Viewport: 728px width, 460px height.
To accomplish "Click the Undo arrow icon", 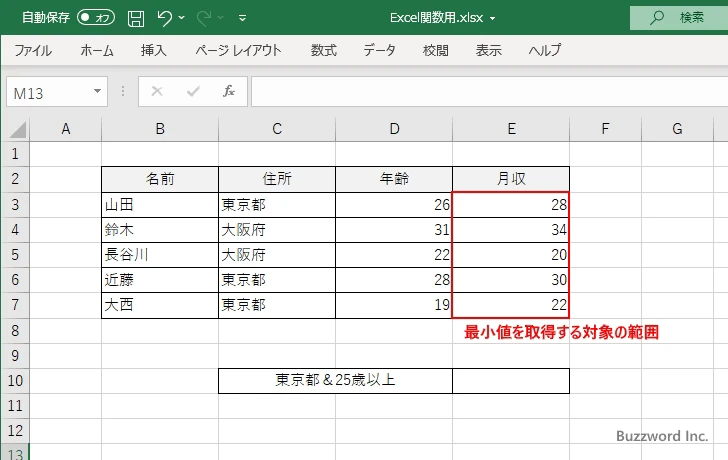I will tap(164, 18).
